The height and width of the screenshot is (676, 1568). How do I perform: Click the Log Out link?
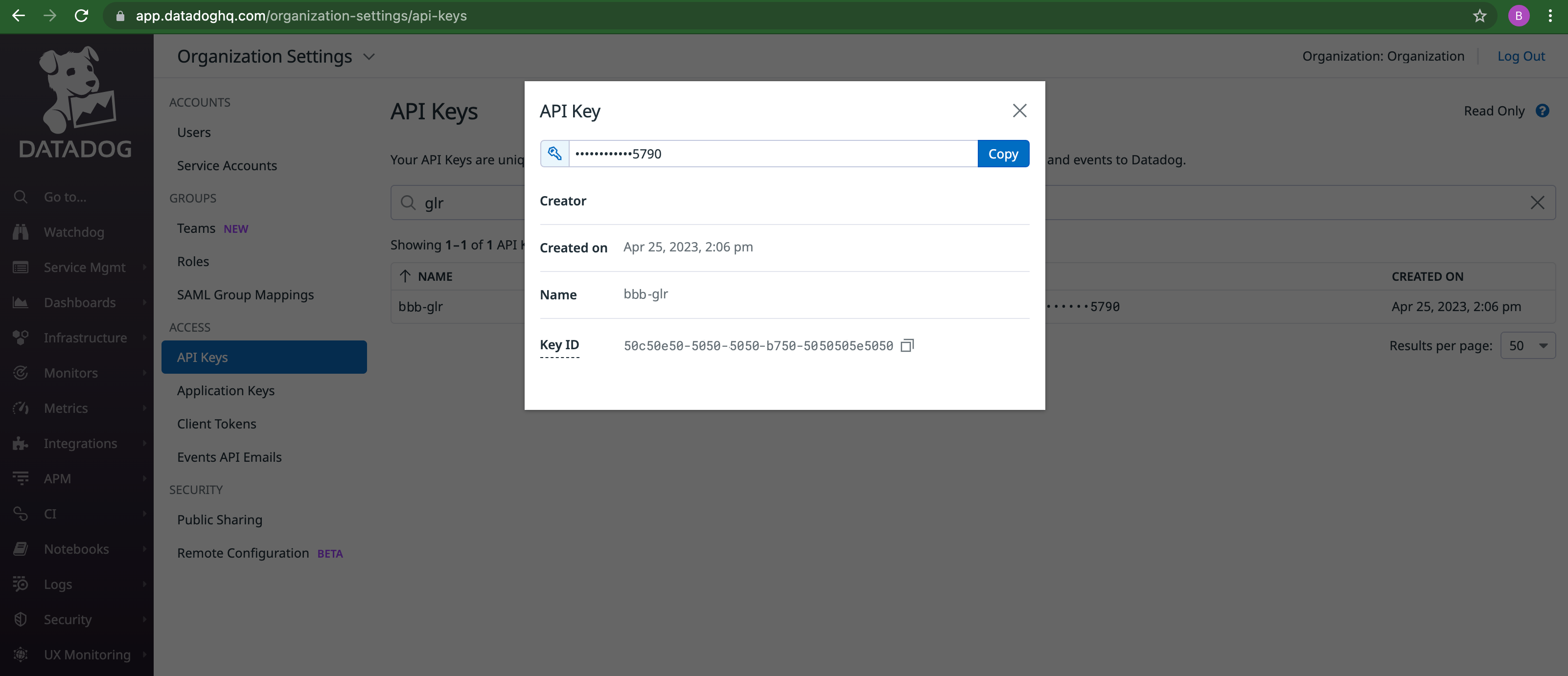(1521, 56)
